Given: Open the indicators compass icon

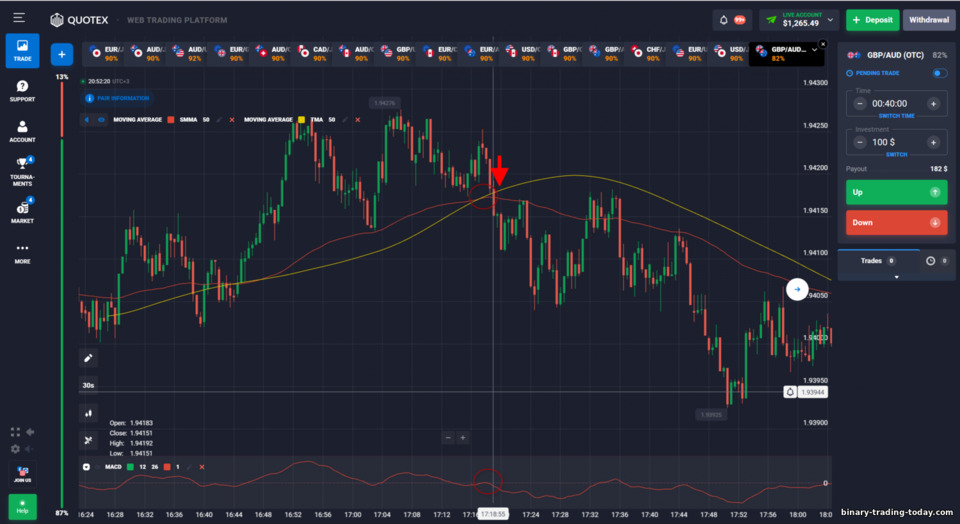Looking at the screenshot, I should click(88, 440).
